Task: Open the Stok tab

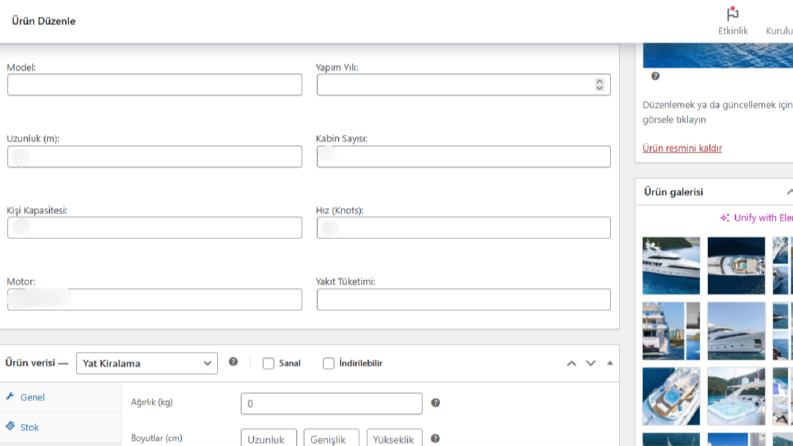Action: click(x=29, y=427)
